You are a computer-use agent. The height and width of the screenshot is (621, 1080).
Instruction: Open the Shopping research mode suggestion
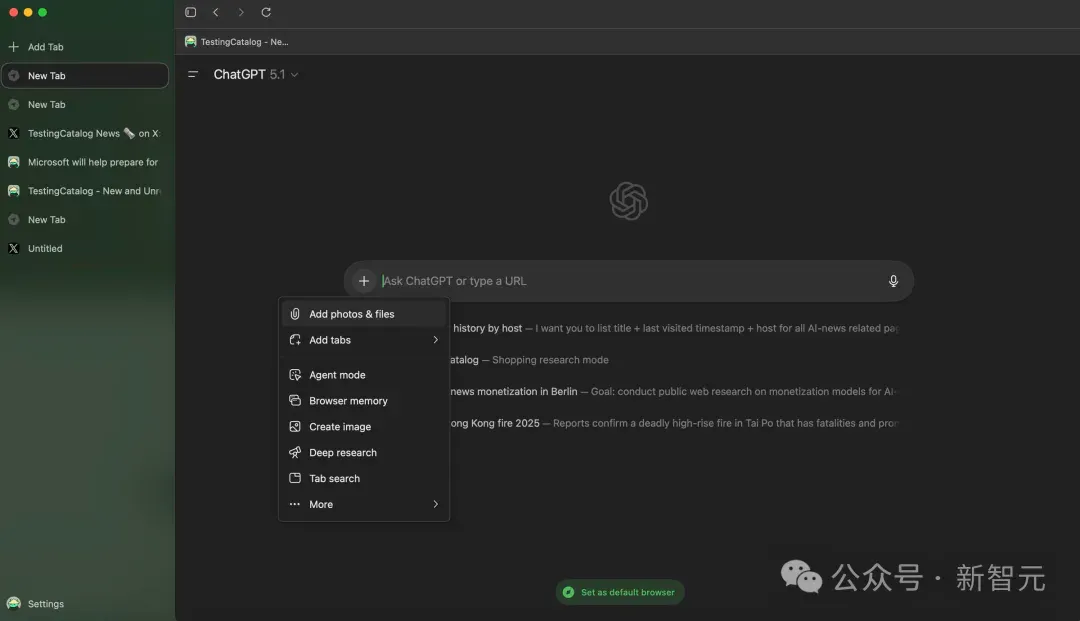pos(530,360)
